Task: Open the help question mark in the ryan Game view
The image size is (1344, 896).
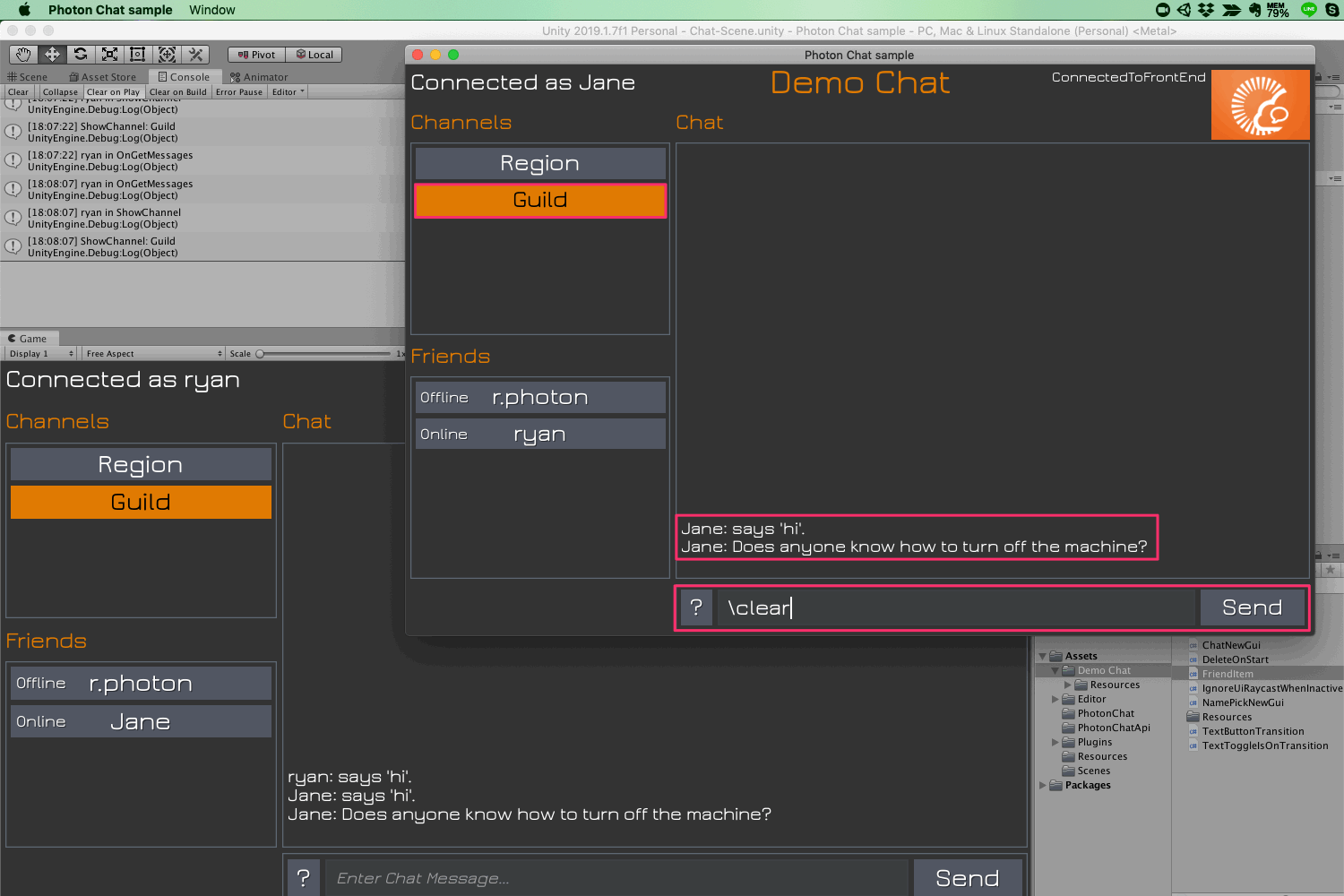Action: click(304, 878)
